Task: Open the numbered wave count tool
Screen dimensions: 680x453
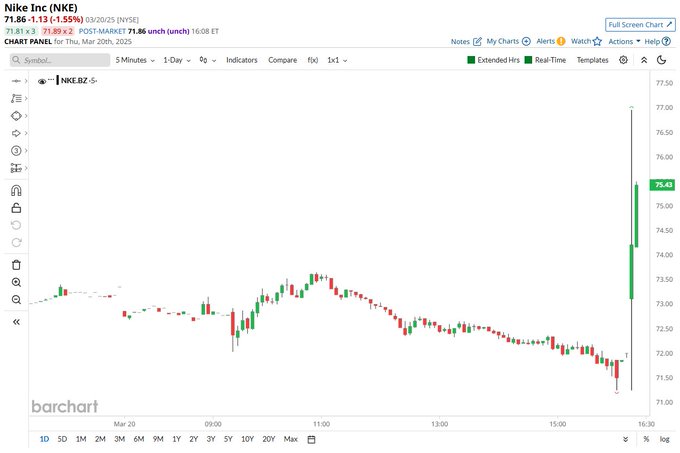Action: (16, 150)
